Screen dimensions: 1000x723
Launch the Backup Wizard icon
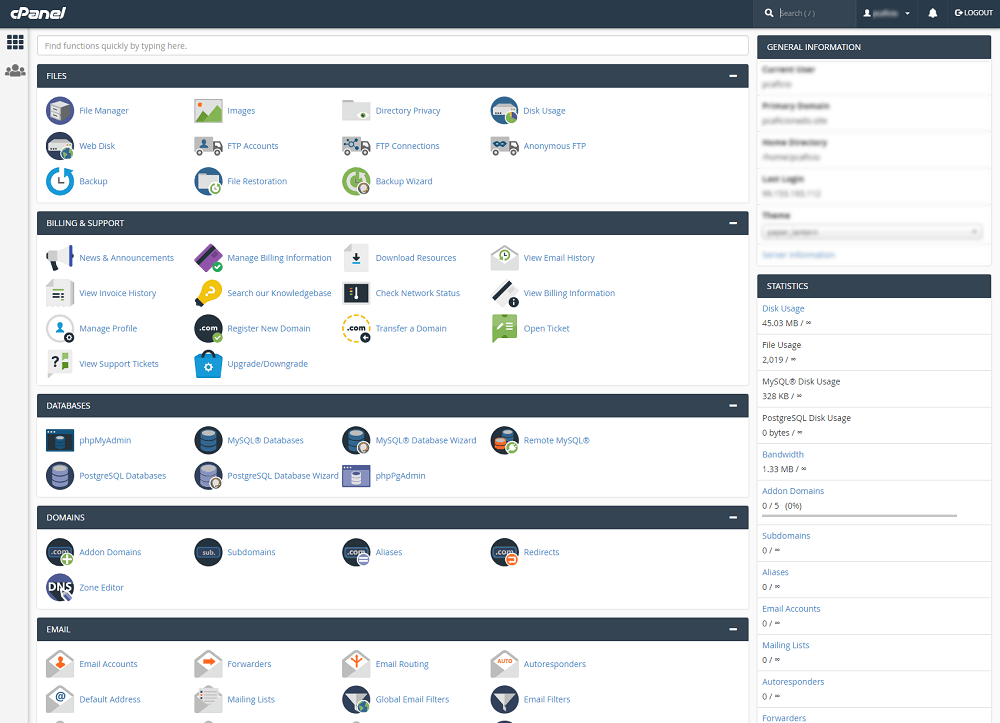(x=356, y=181)
